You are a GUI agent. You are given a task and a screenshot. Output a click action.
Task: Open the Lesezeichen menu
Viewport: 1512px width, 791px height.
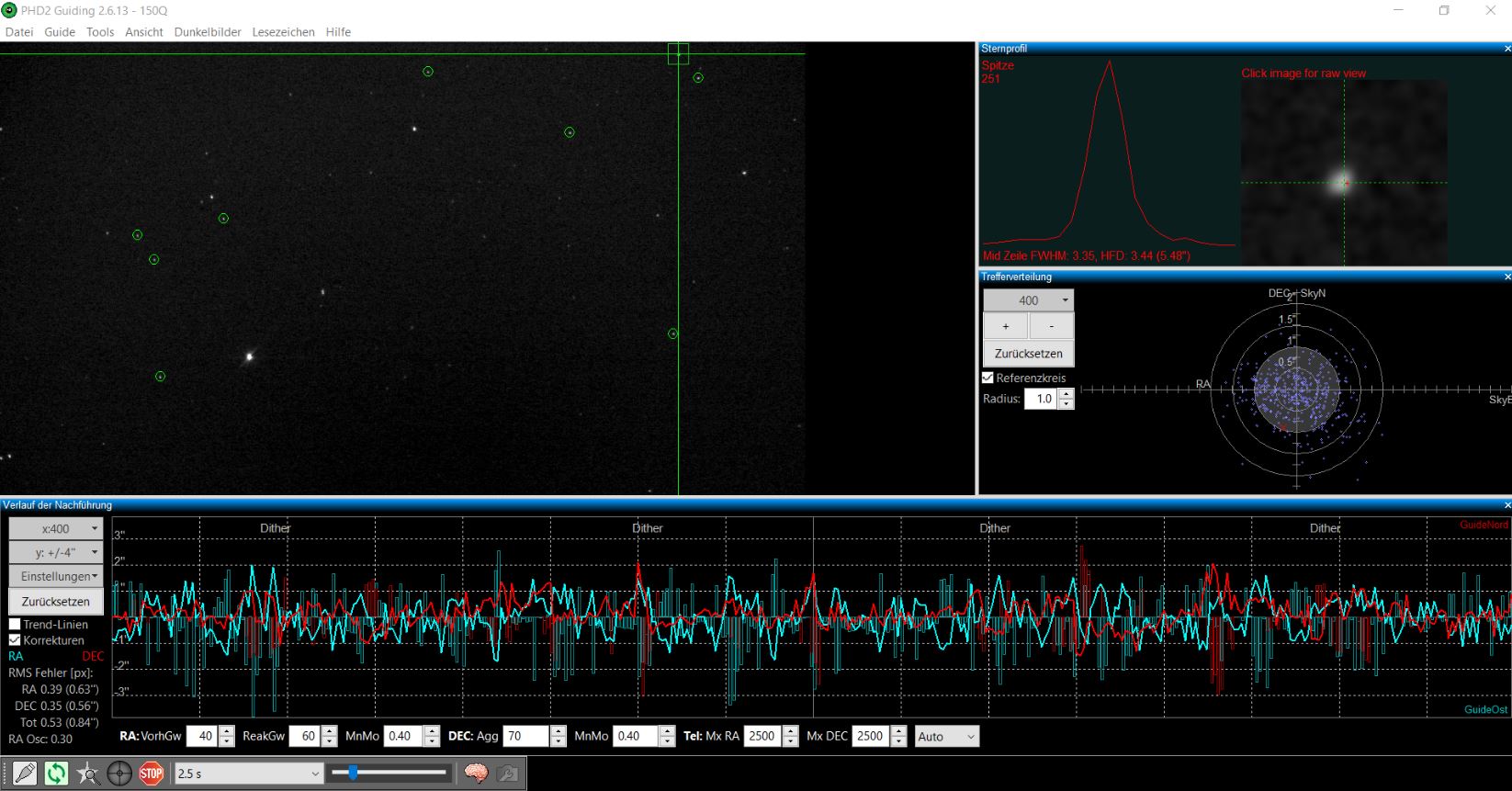(283, 32)
